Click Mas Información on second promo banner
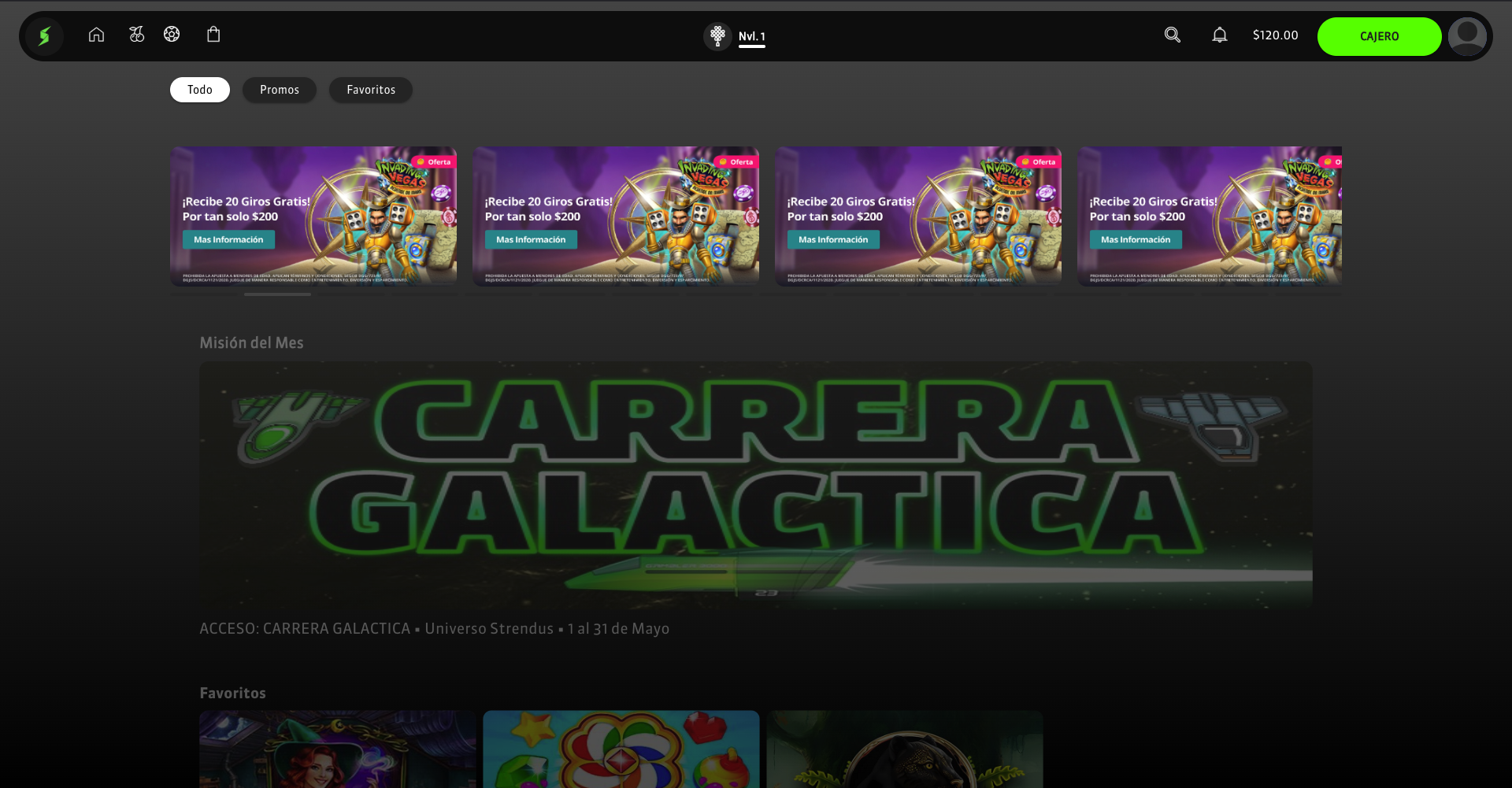 [531, 239]
